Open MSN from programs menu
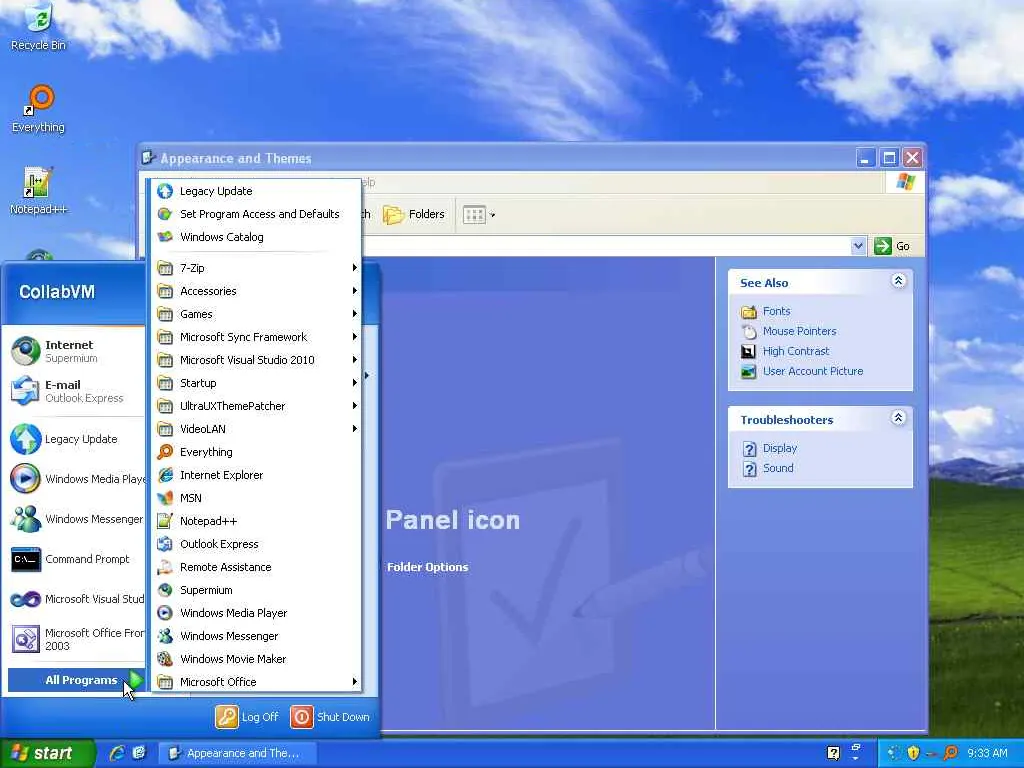This screenshot has height=768, width=1024. click(256, 498)
